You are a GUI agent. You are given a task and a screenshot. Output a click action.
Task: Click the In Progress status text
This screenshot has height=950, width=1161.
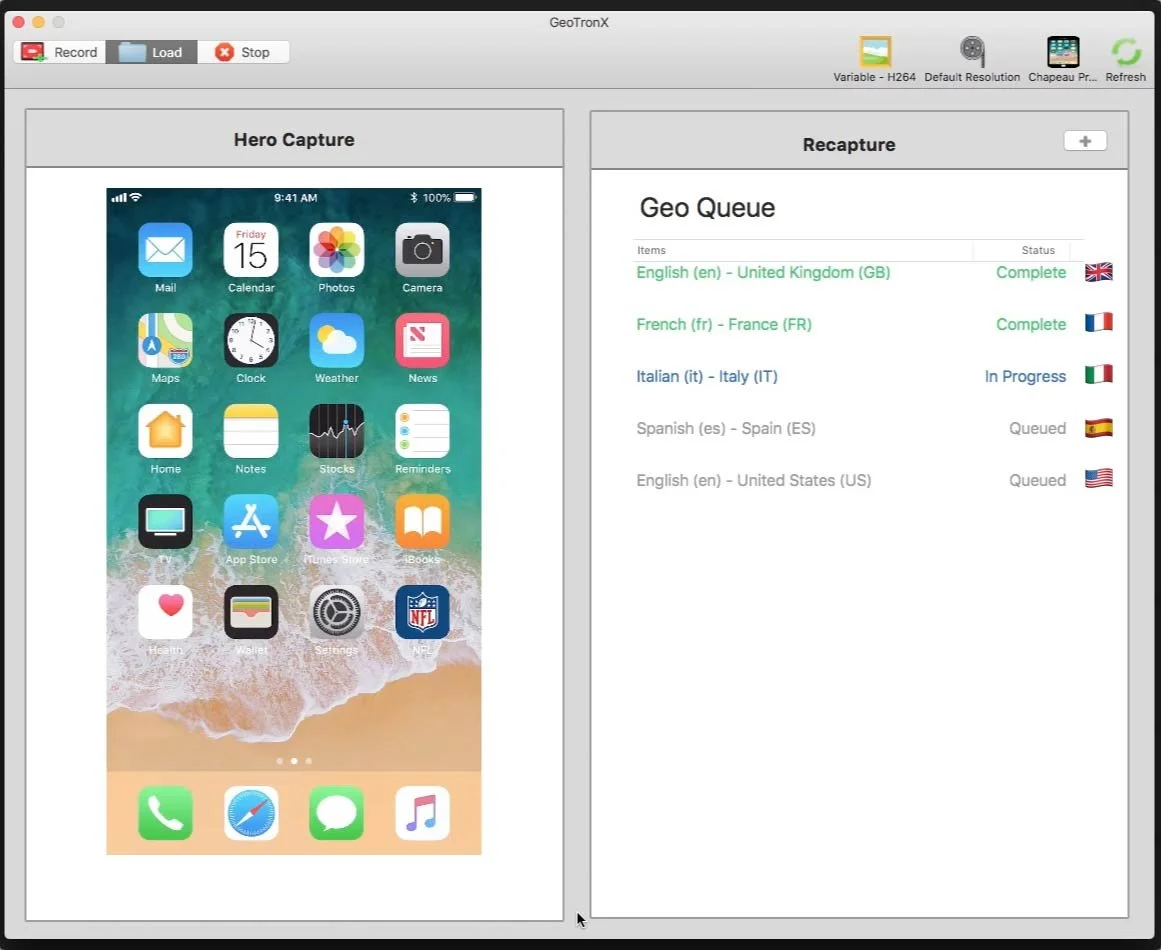pyautogui.click(x=1025, y=376)
